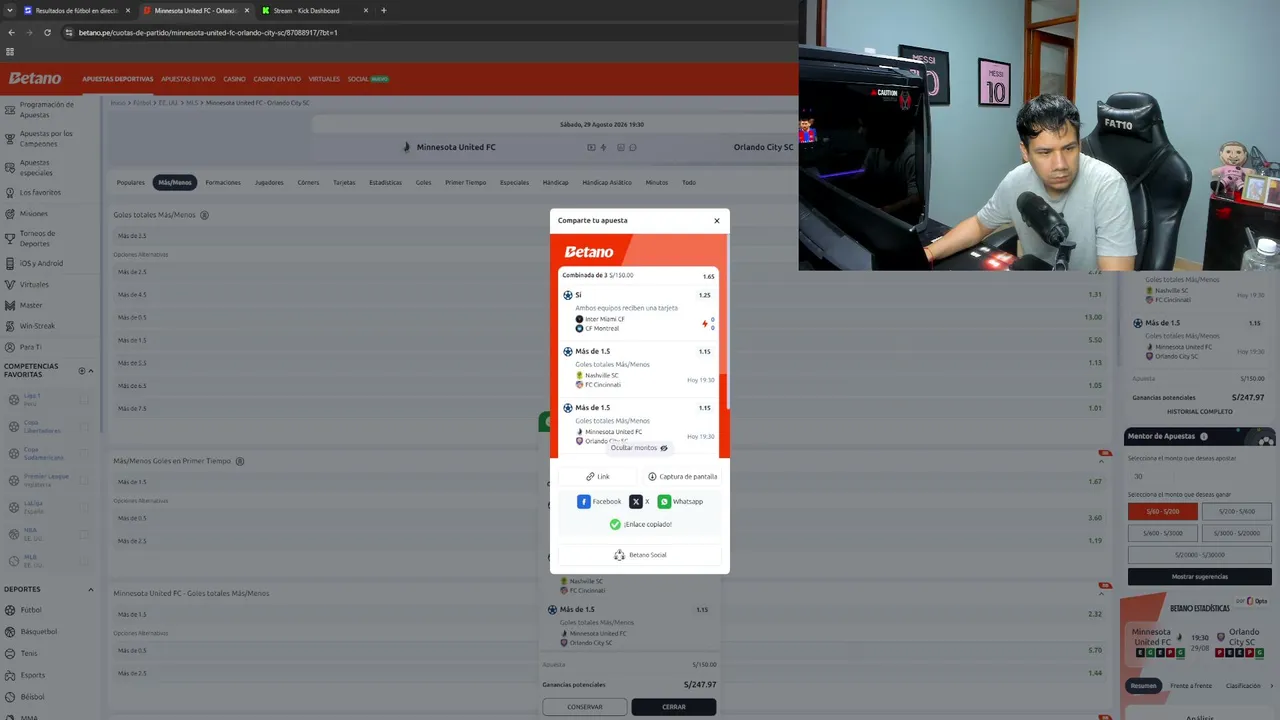This screenshot has height=720, width=1280.
Task: Collapse the Deportes section
Action: [x=91, y=589]
